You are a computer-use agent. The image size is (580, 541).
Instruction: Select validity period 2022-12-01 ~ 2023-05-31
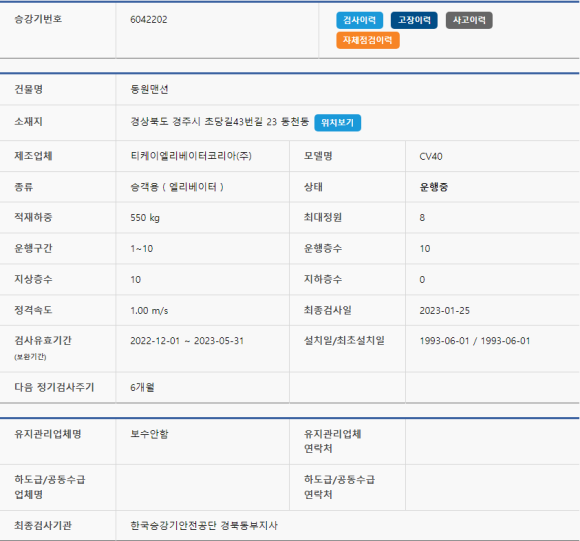187,341
